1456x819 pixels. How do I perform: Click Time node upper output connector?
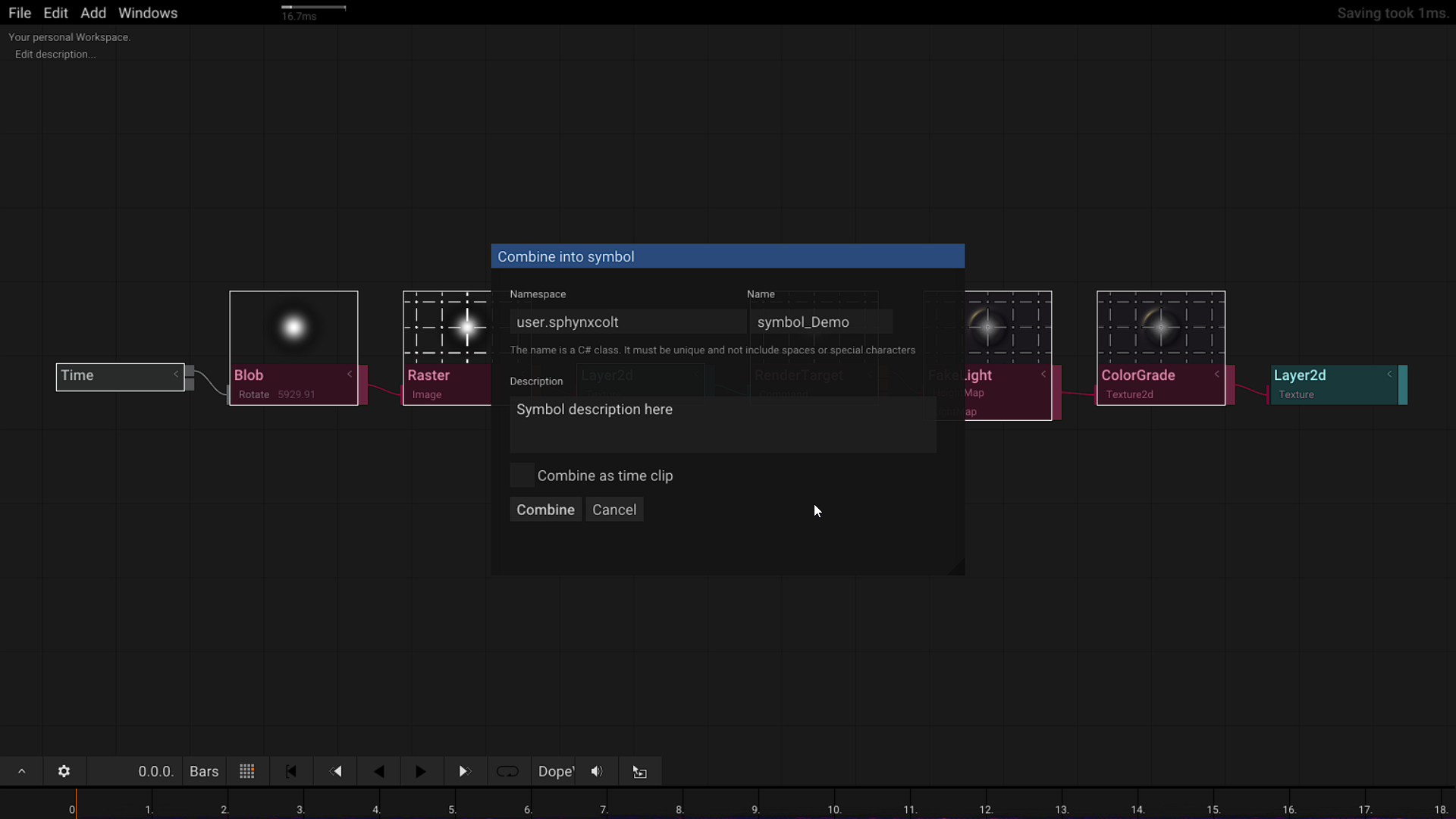point(190,371)
